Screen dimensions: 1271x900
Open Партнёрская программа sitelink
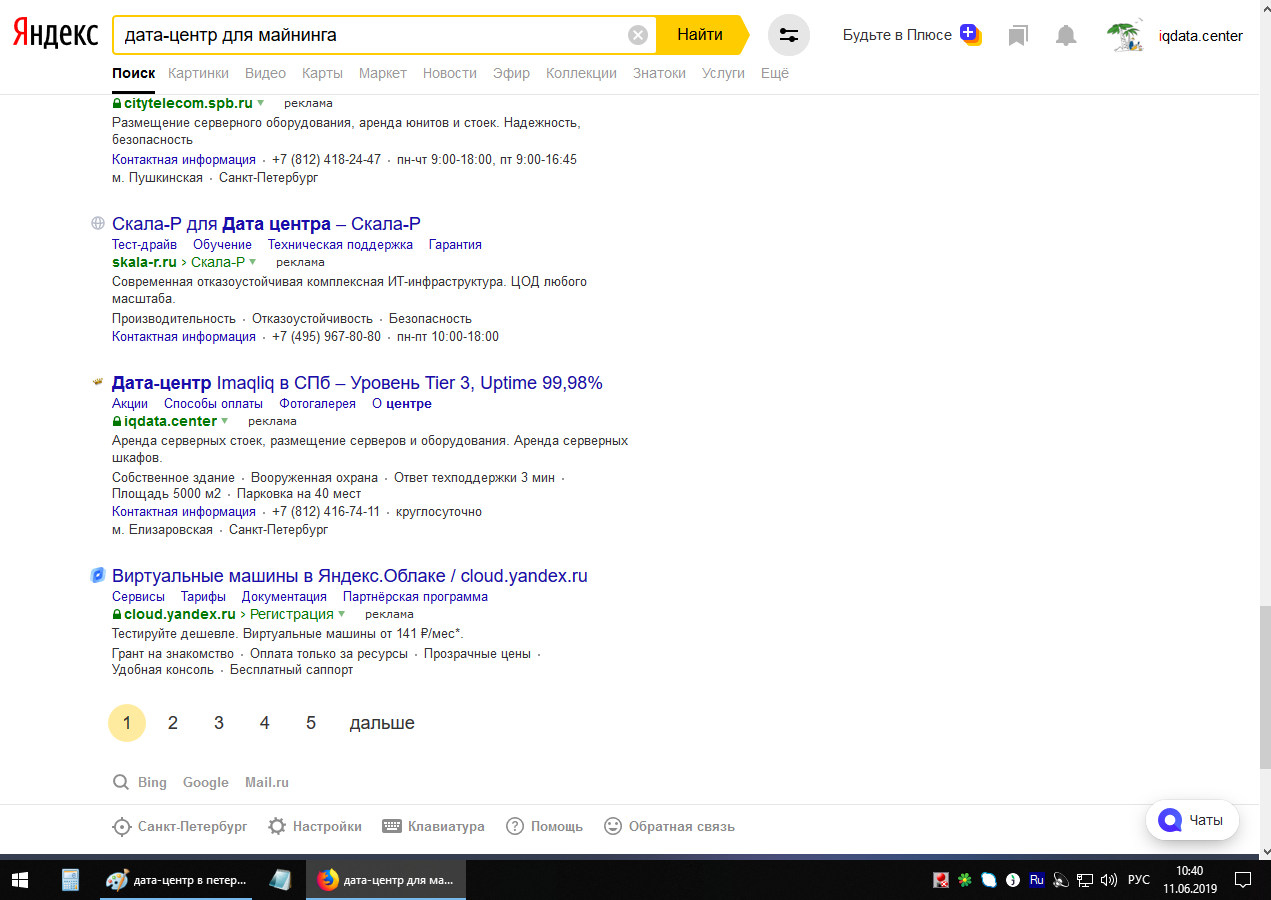point(415,597)
